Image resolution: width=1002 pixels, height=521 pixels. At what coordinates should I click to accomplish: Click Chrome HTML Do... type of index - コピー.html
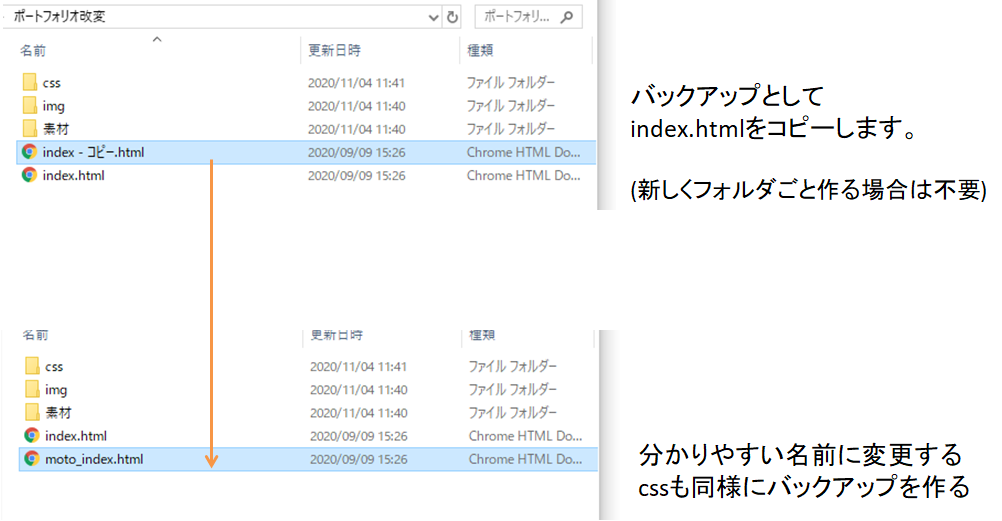click(x=523, y=152)
